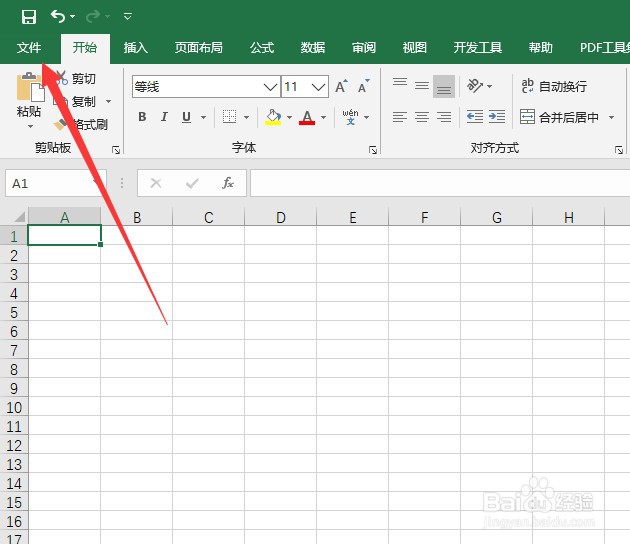Open the 开发工具 tab
Viewport: 630px width, 544px height.
[x=478, y=47]
